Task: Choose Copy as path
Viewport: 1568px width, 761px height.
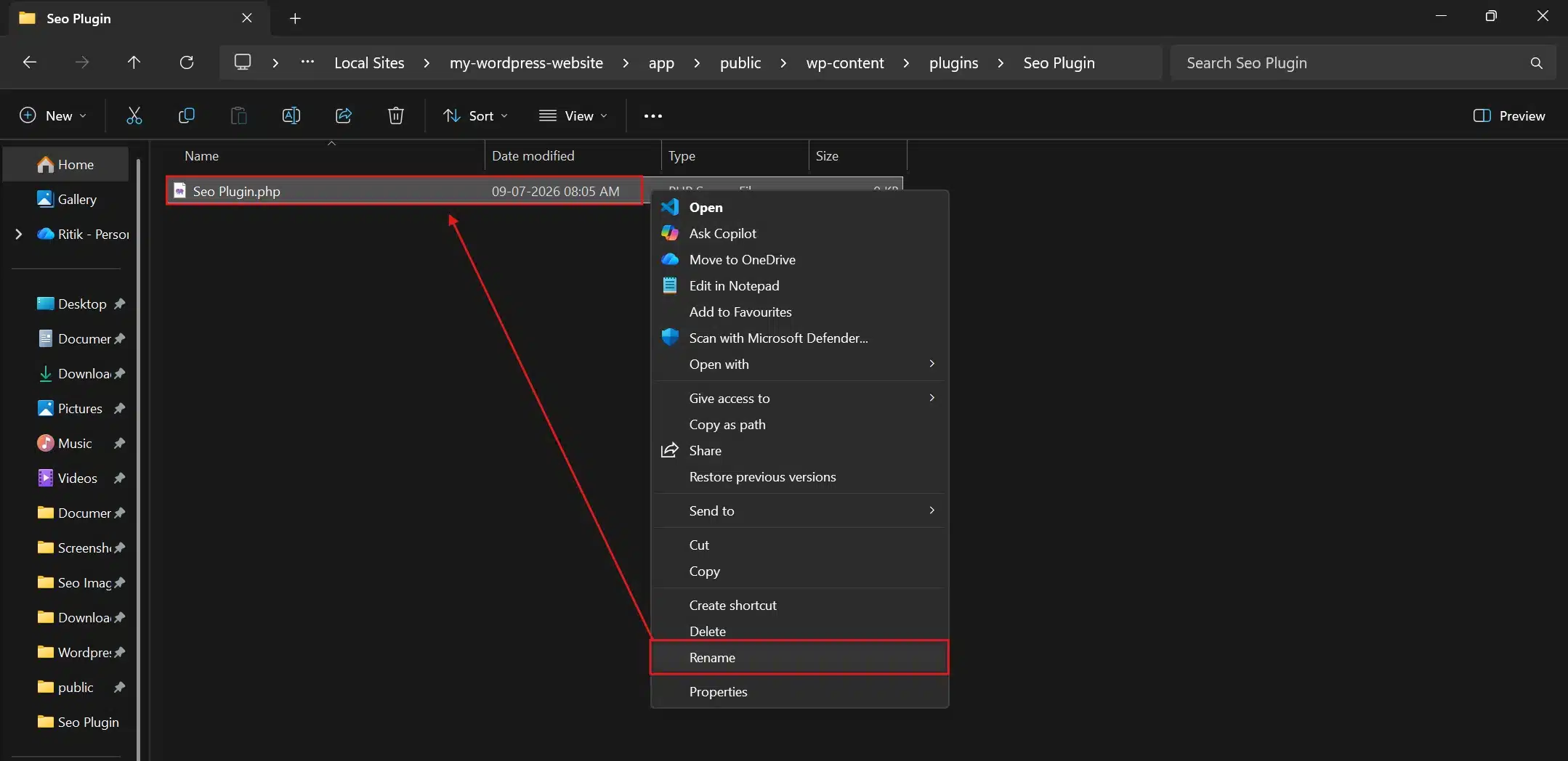Action: 799,424
